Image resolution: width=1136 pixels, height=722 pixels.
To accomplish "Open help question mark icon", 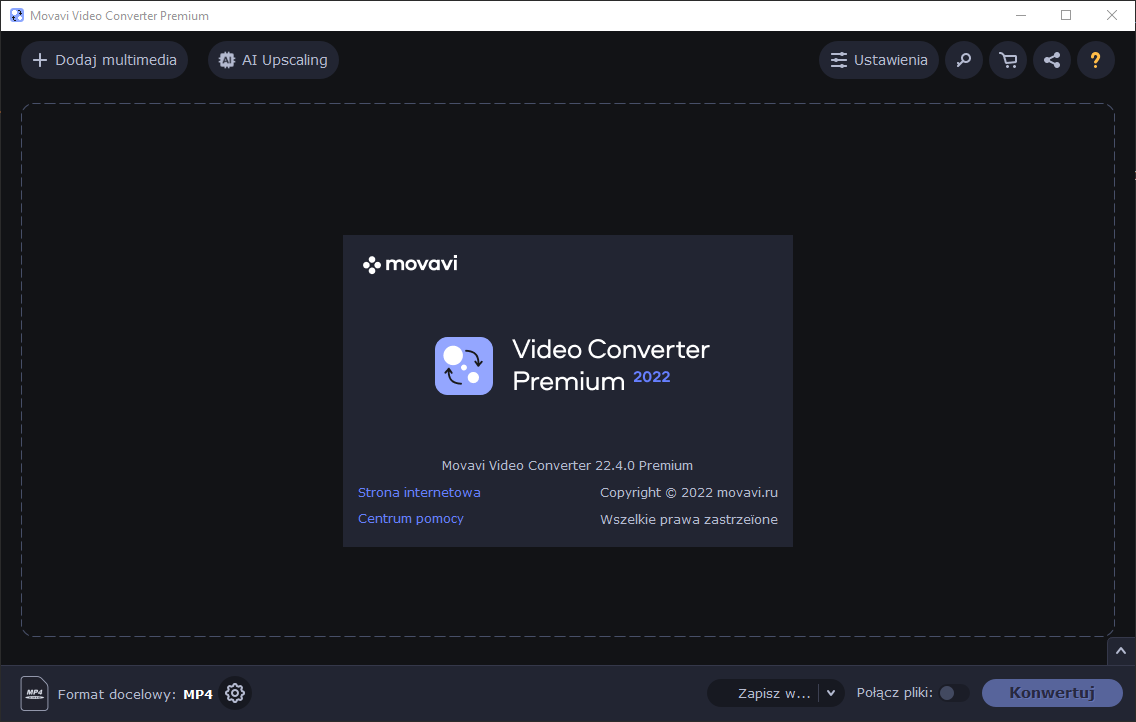I will 1095,60.
